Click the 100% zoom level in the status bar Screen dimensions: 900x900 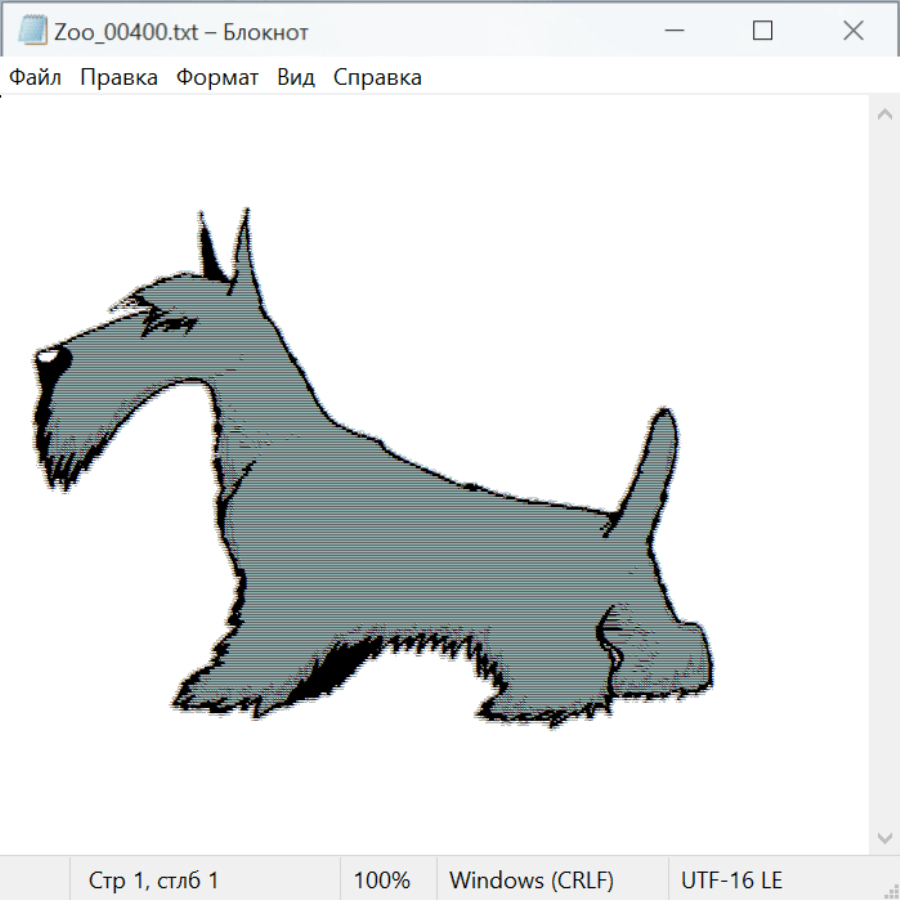pos(382,880)
